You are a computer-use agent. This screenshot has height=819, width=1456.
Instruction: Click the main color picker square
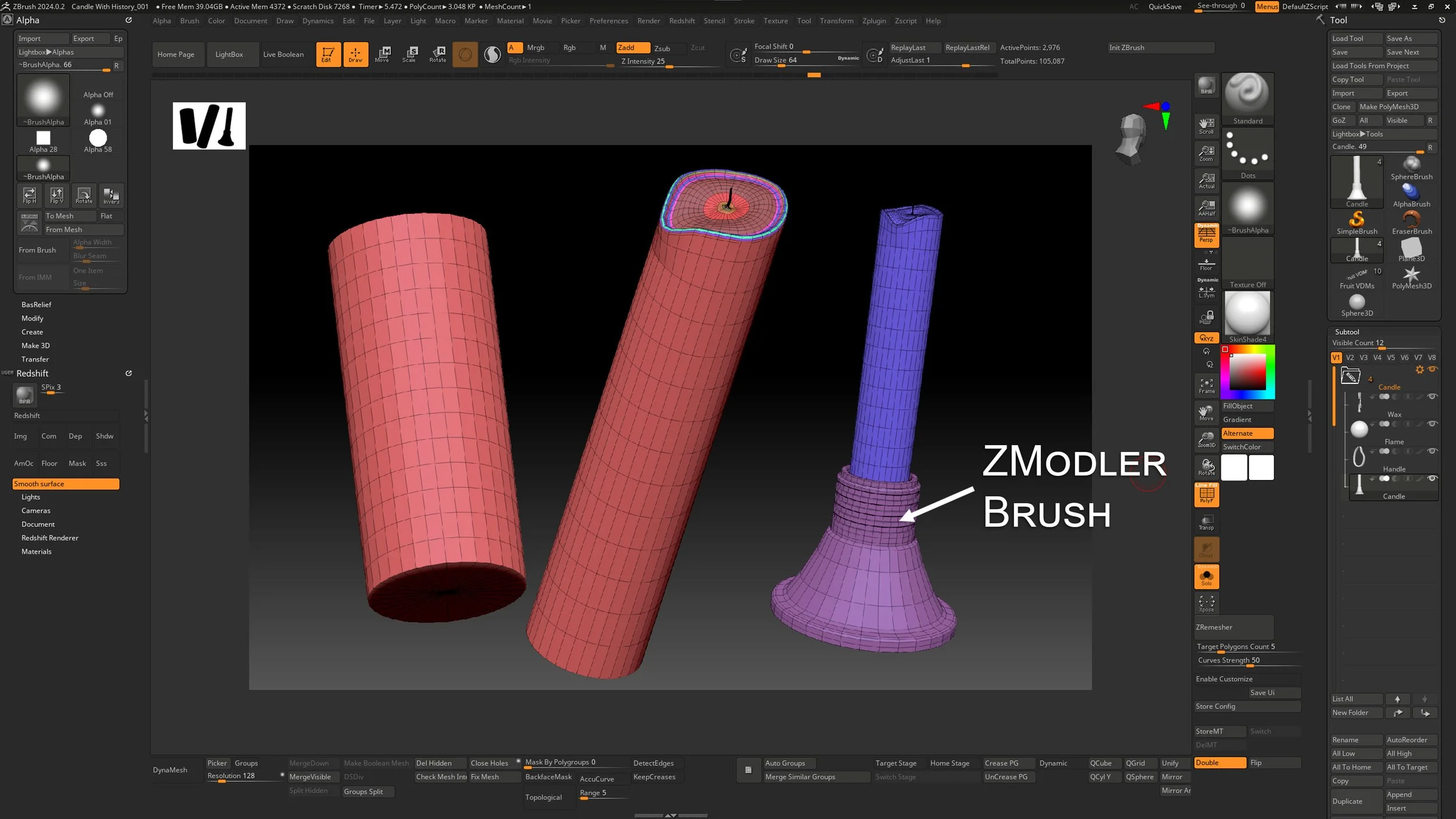pos(1247,372)
